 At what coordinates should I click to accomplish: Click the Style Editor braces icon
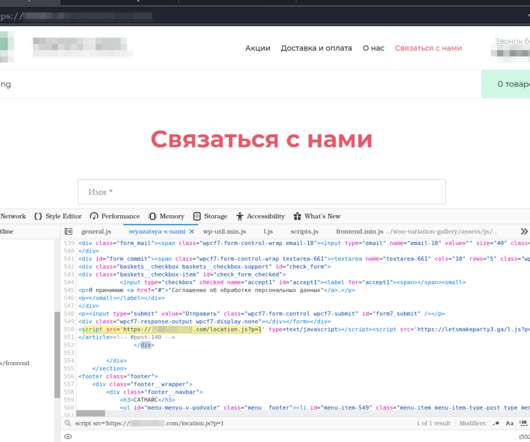point(38,216)
